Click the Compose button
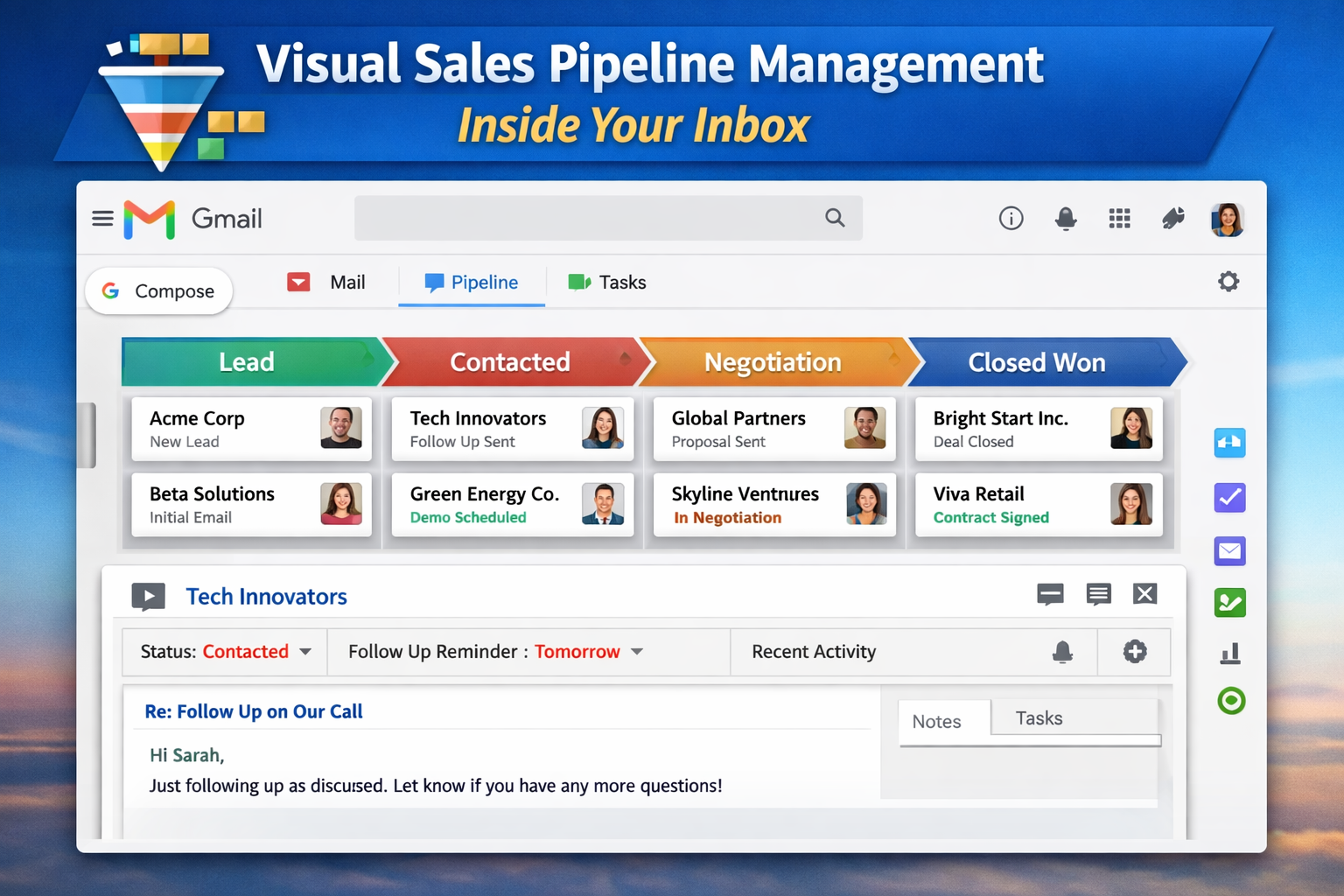Screen dimensions: 1344x896 tap(158, 290)
